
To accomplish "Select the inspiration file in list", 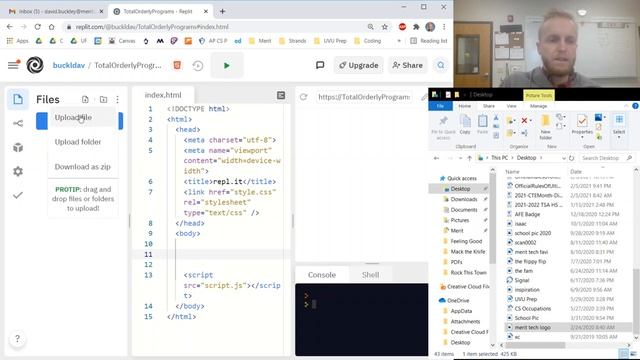I will (527, 290).
